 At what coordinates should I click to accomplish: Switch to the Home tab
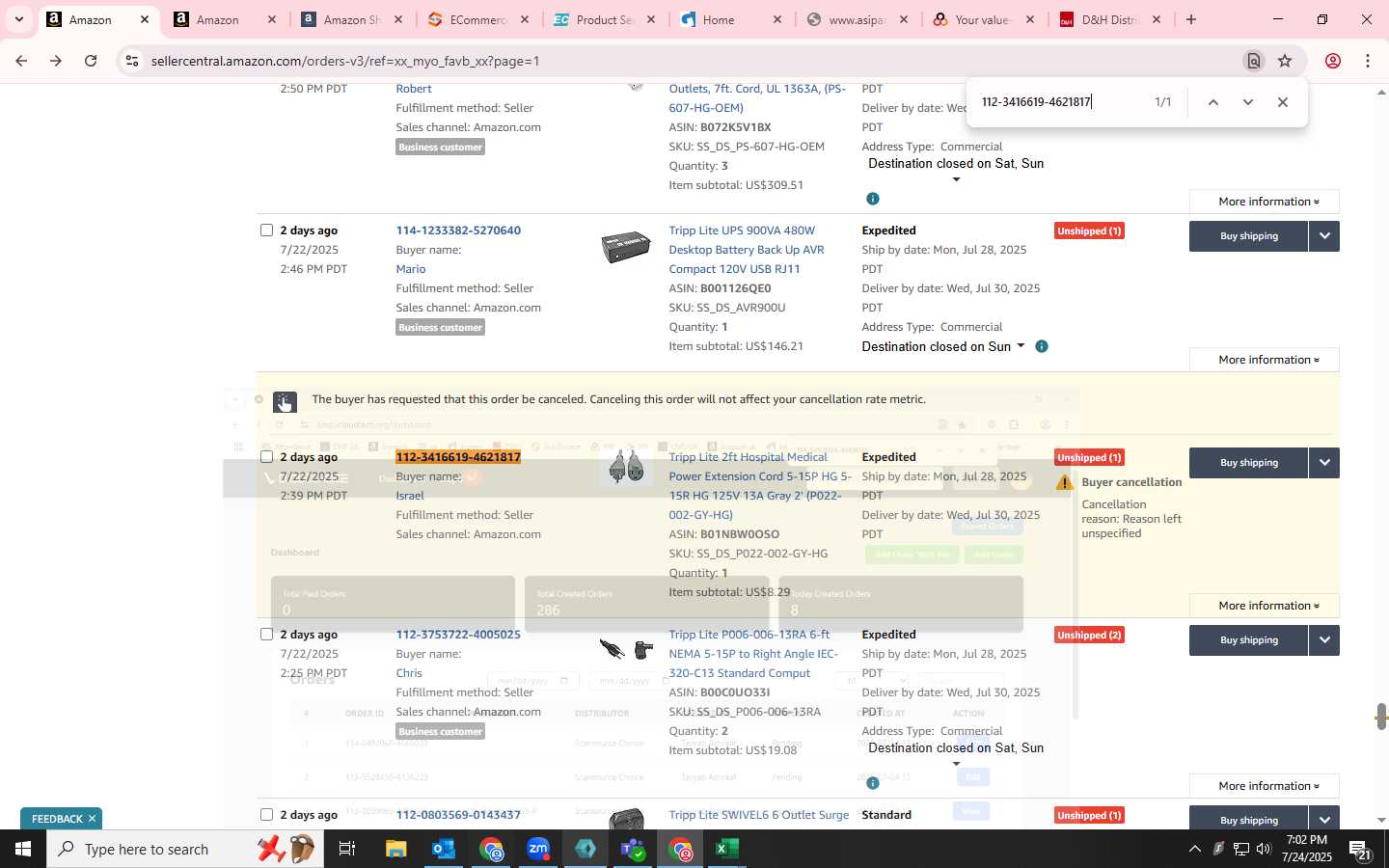pyautogui.click(x=731, y=19)
